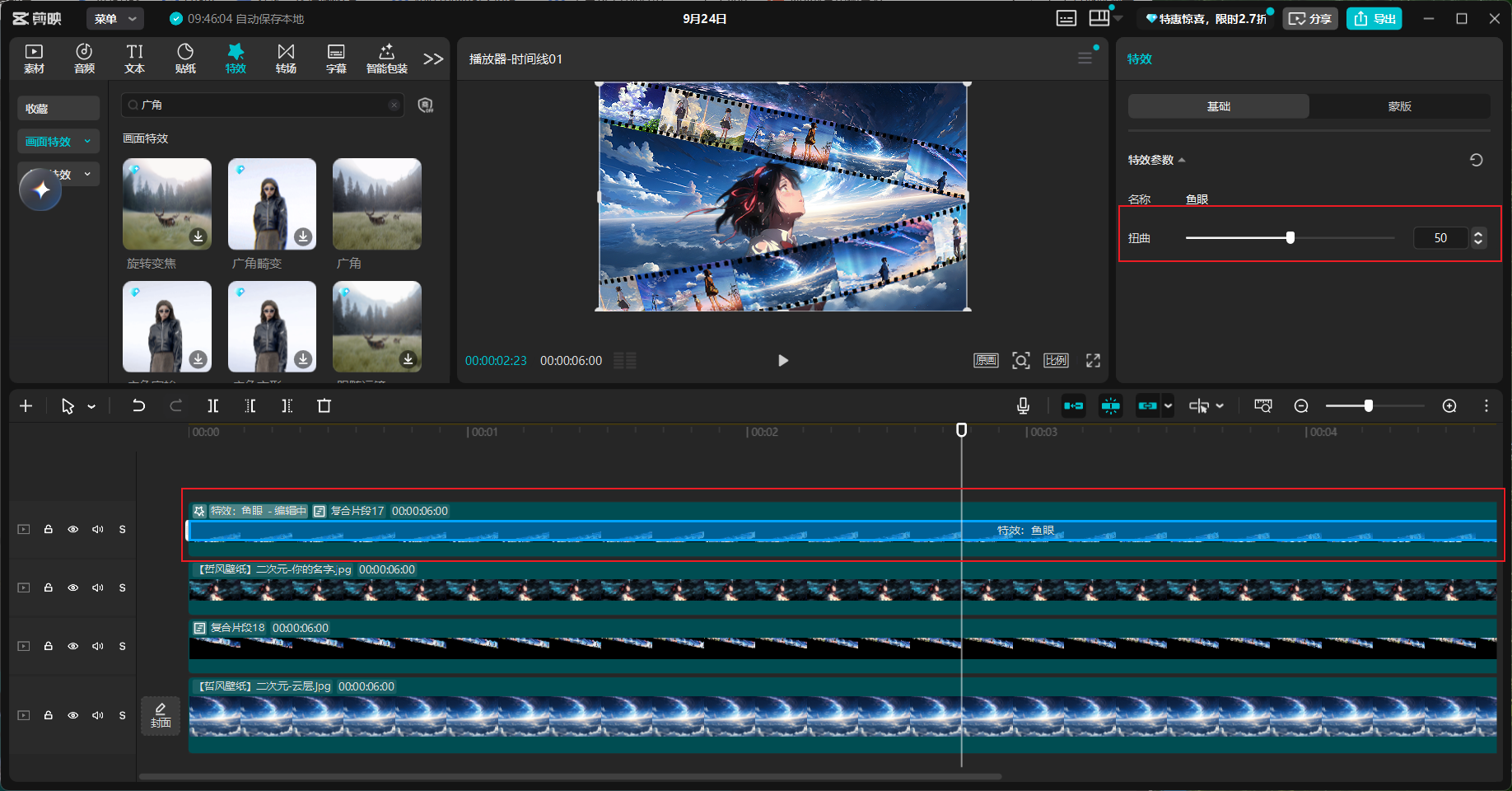
Task: Click the 导出 export button
Action: (x=1374, y=18)
